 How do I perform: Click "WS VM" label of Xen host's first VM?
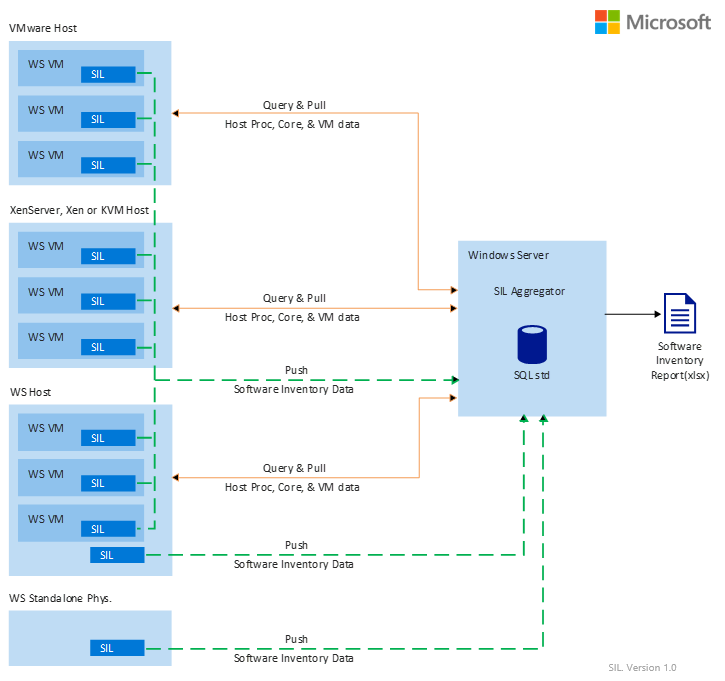click(x=46, y=246)
